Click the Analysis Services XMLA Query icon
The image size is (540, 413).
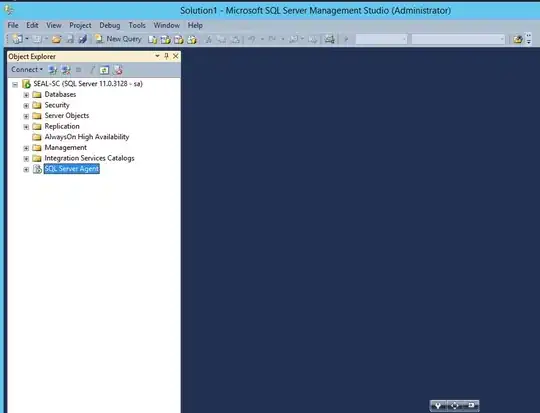click(192, 40)
